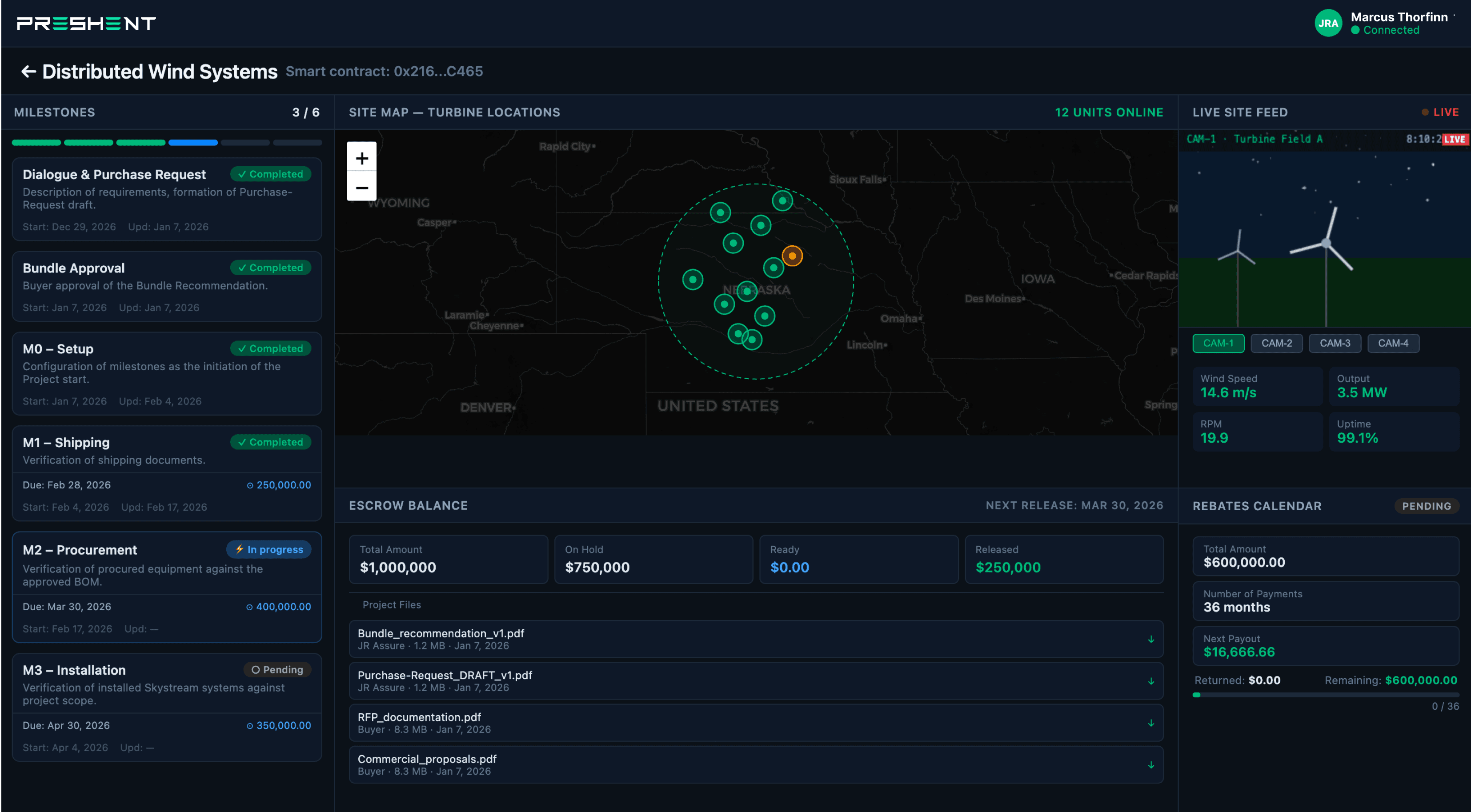Download Purchase-Request_DRAFT_v1.pdf via arrow icon
The height and width of the screenshot is (812, 1471).
point(1150,681)
